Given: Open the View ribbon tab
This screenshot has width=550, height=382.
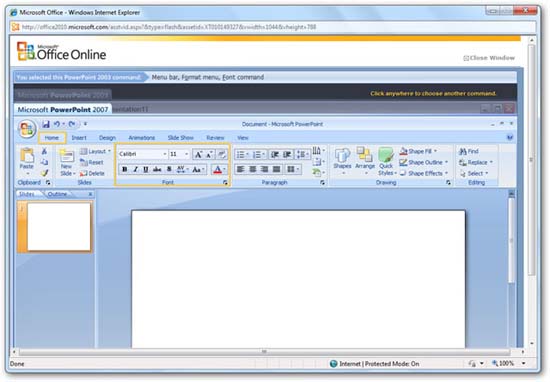Looking at the screenshot, I should (243, 138).
